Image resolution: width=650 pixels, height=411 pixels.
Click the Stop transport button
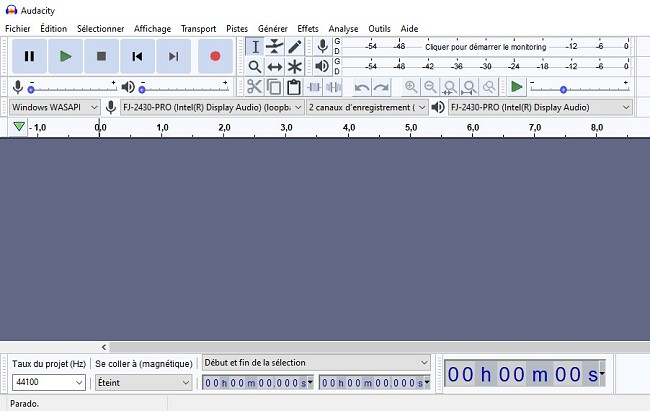coord(101,56)
